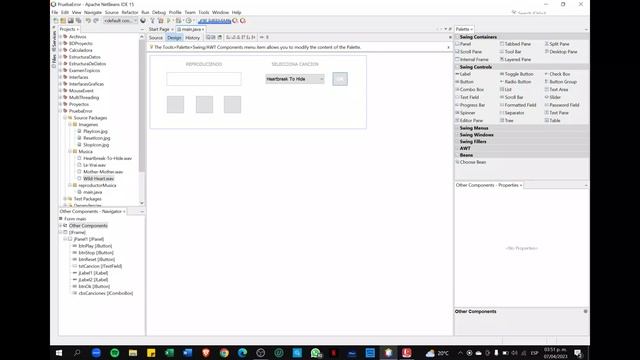The image size is (640, 360).
Task: Open the configuration dropdown in toolbar
Action: 120,21
